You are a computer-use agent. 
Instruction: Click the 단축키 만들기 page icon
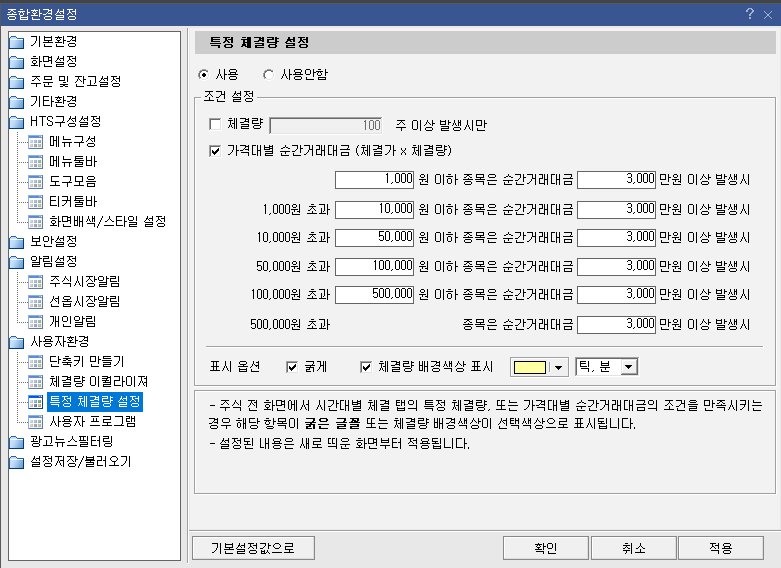pos(35,362)
